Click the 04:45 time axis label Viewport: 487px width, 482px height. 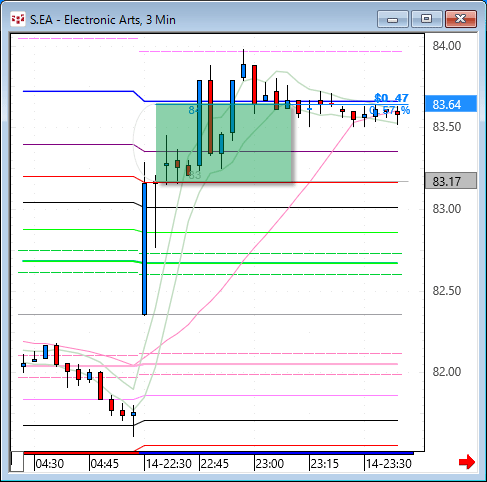pos(105,463)
